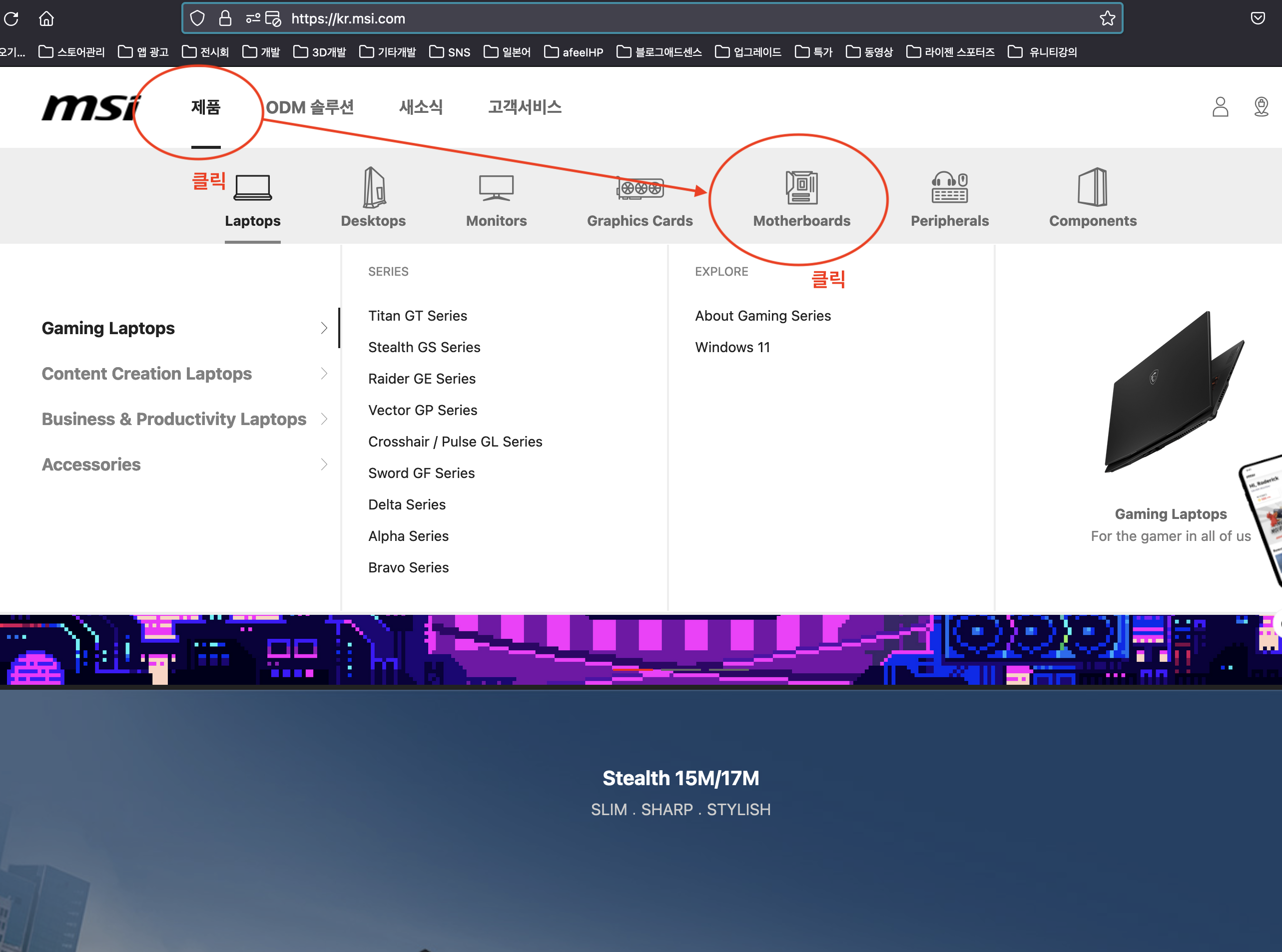
Task: Click the Windows 11 link
Action: (x=732, y=347)
